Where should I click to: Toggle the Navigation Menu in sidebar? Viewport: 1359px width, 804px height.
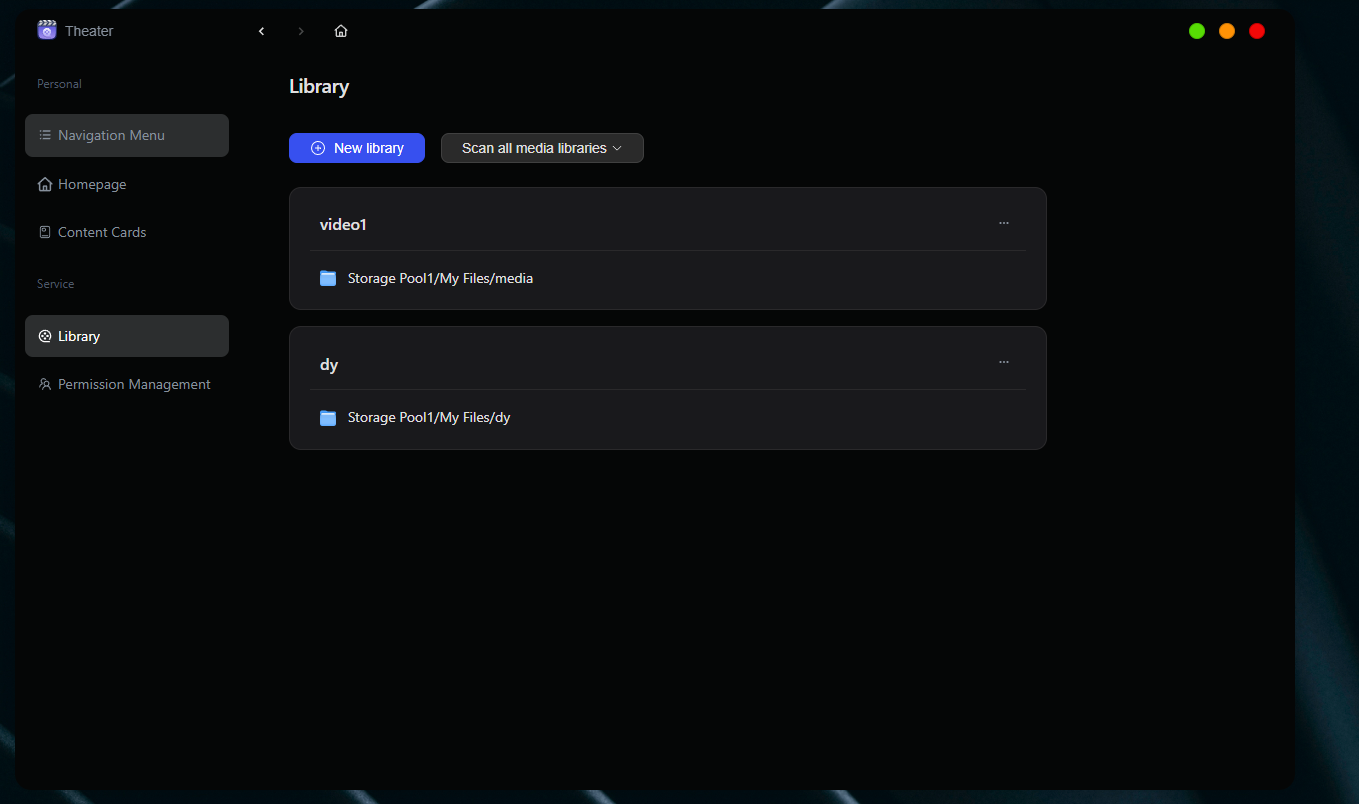(x=127, y=135)
